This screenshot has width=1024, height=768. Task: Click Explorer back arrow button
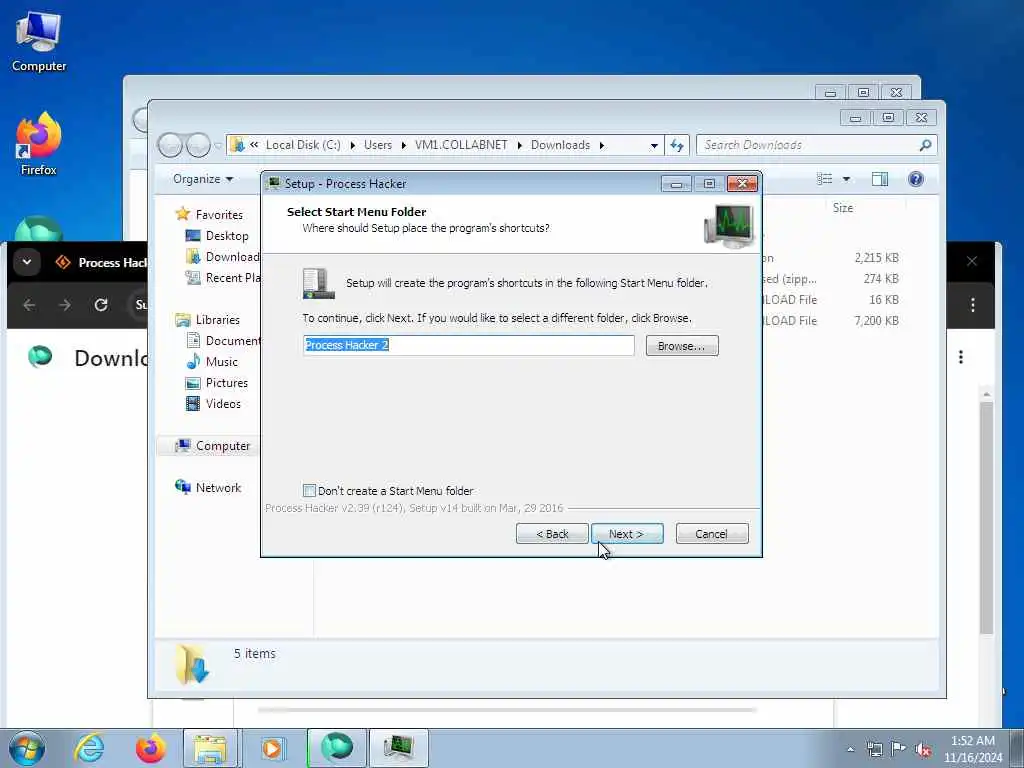[x=170, y=145]
